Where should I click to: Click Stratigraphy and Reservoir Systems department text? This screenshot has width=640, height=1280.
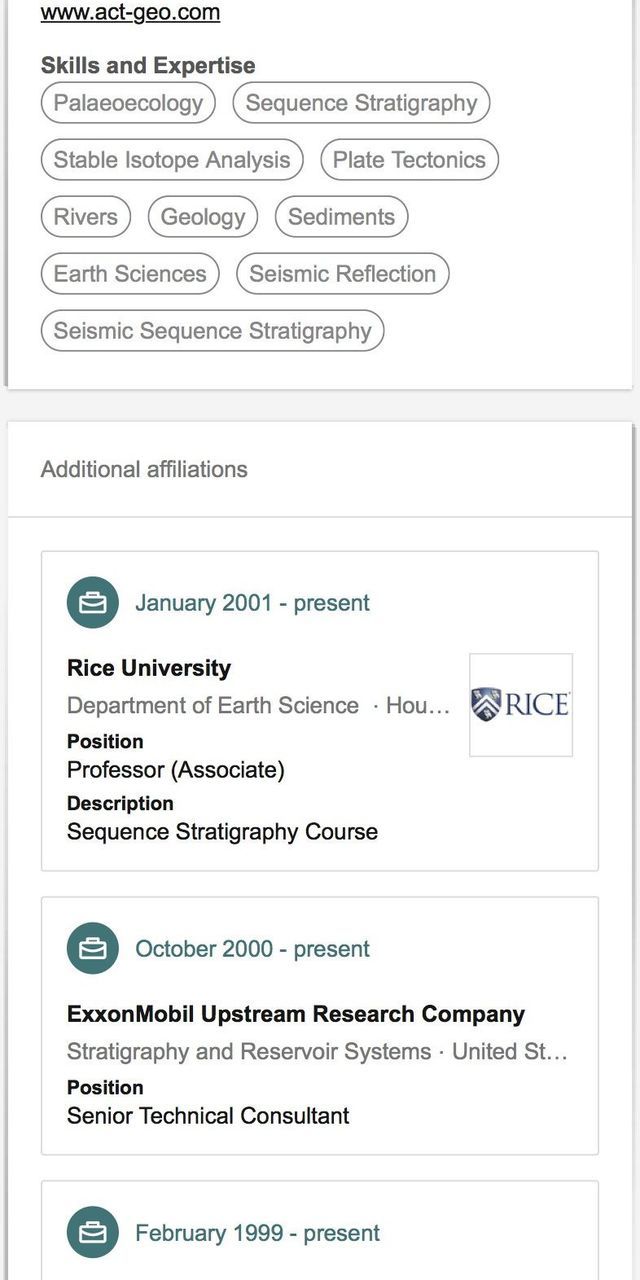click(249, 1052)
